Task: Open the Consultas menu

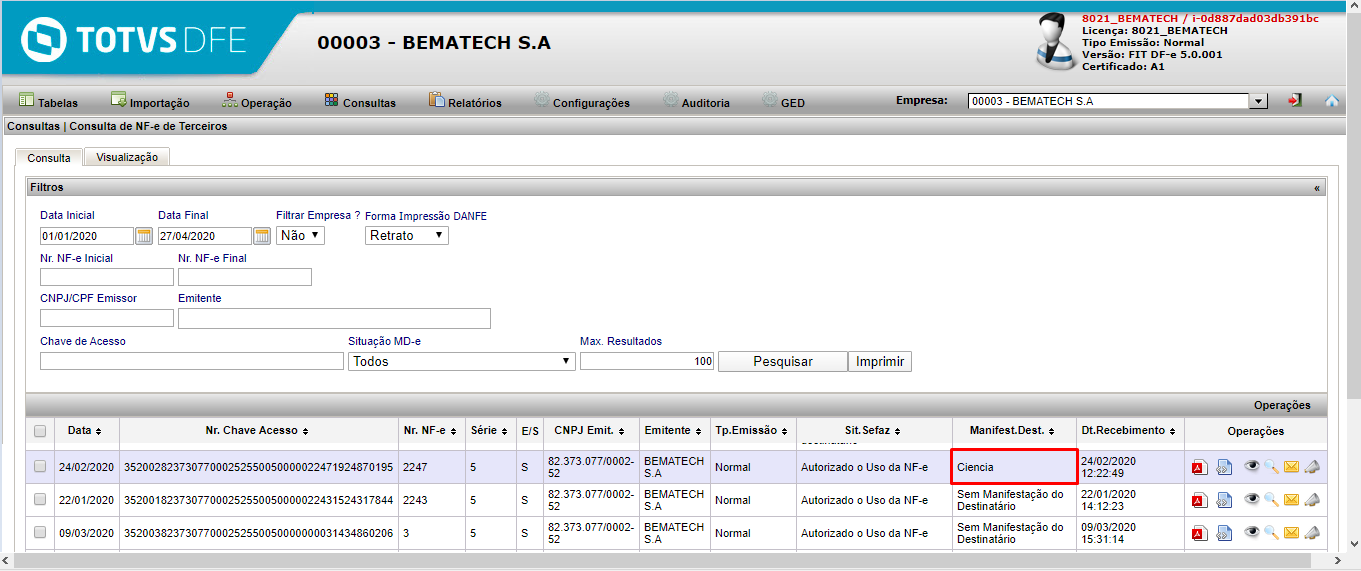Action: pos(360,101)
